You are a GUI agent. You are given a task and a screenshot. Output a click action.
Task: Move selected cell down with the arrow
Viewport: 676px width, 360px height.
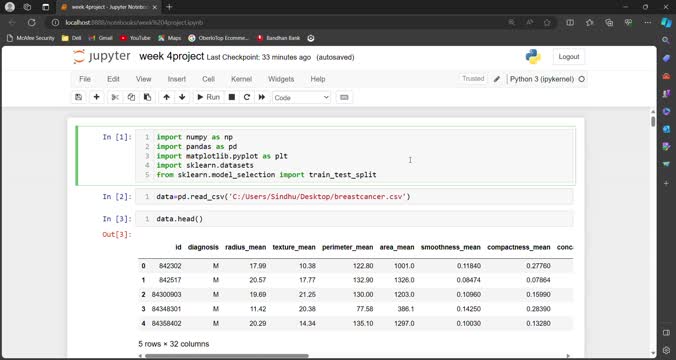(182, 97)
